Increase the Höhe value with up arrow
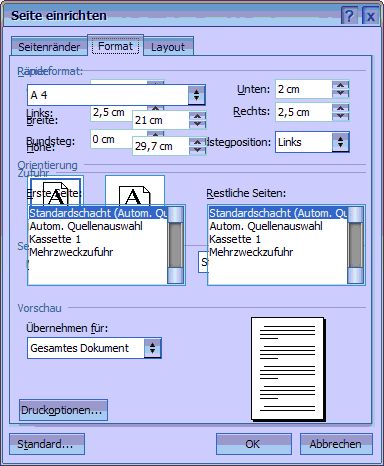Image resolution: width=384 pixels, height=466 pixels. click(198, 142)
